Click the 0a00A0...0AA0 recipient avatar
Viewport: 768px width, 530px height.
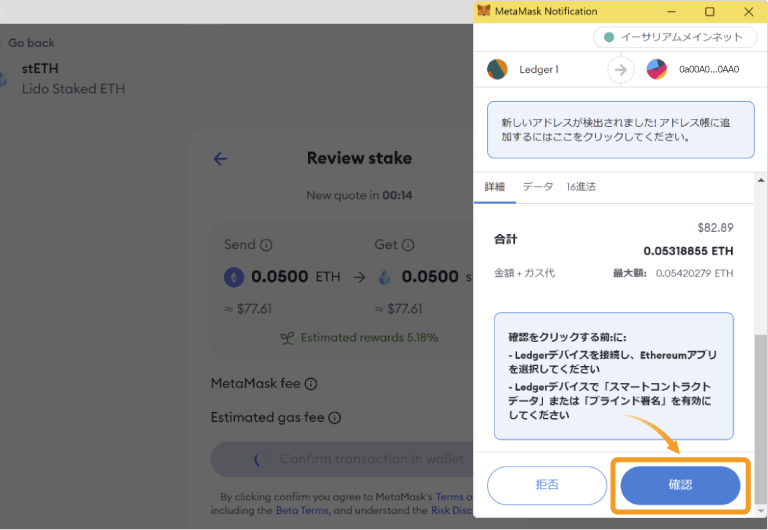tap(656, 70)
